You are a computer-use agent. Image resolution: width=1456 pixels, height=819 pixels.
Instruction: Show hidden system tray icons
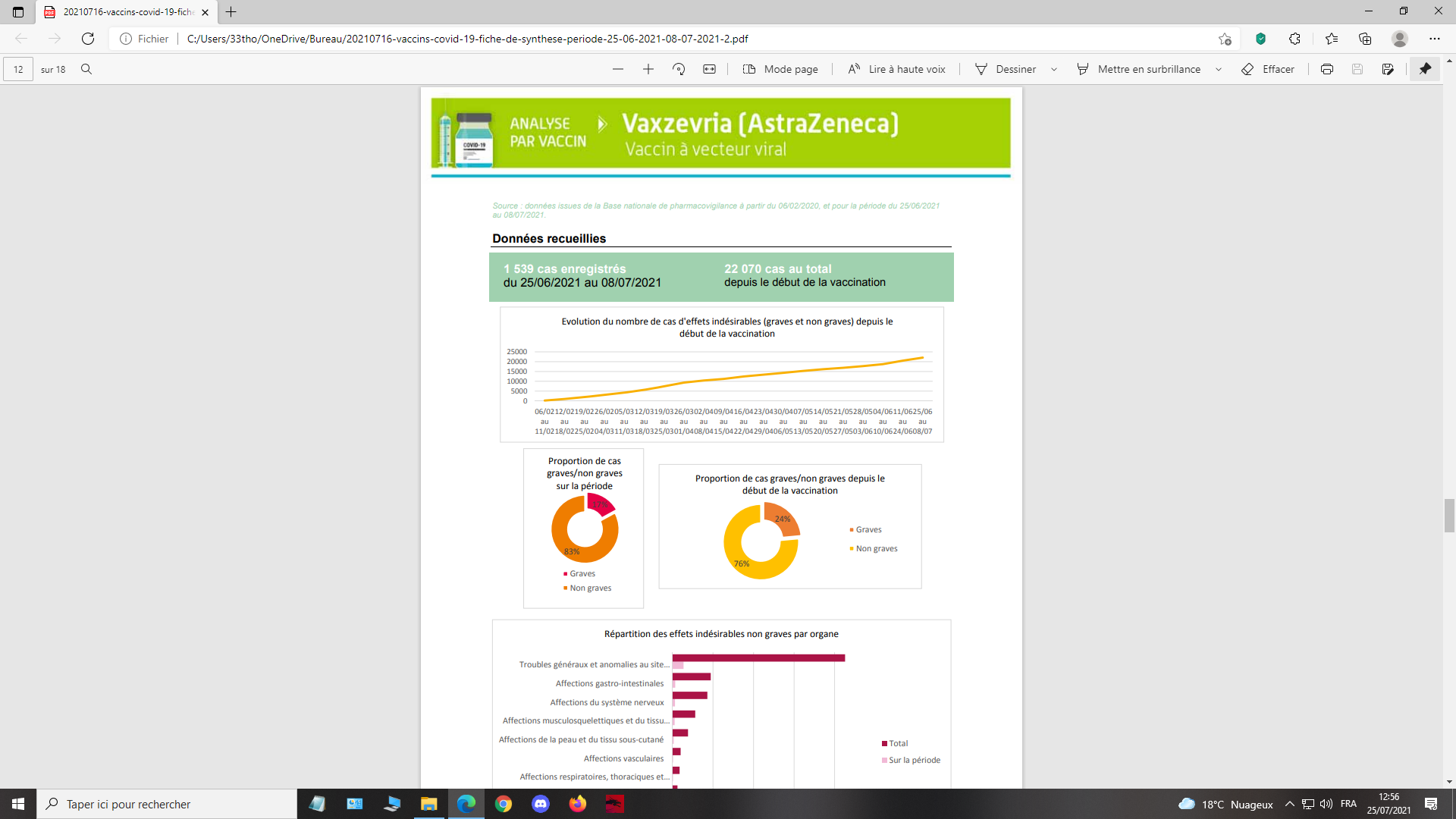1289,804
